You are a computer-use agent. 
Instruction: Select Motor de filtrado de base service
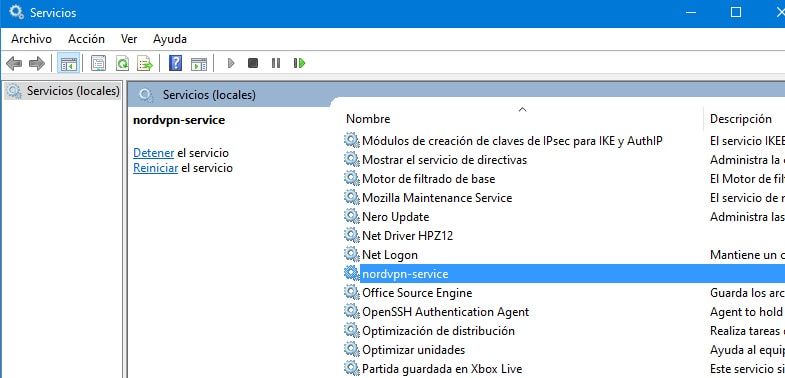point(429,179)
